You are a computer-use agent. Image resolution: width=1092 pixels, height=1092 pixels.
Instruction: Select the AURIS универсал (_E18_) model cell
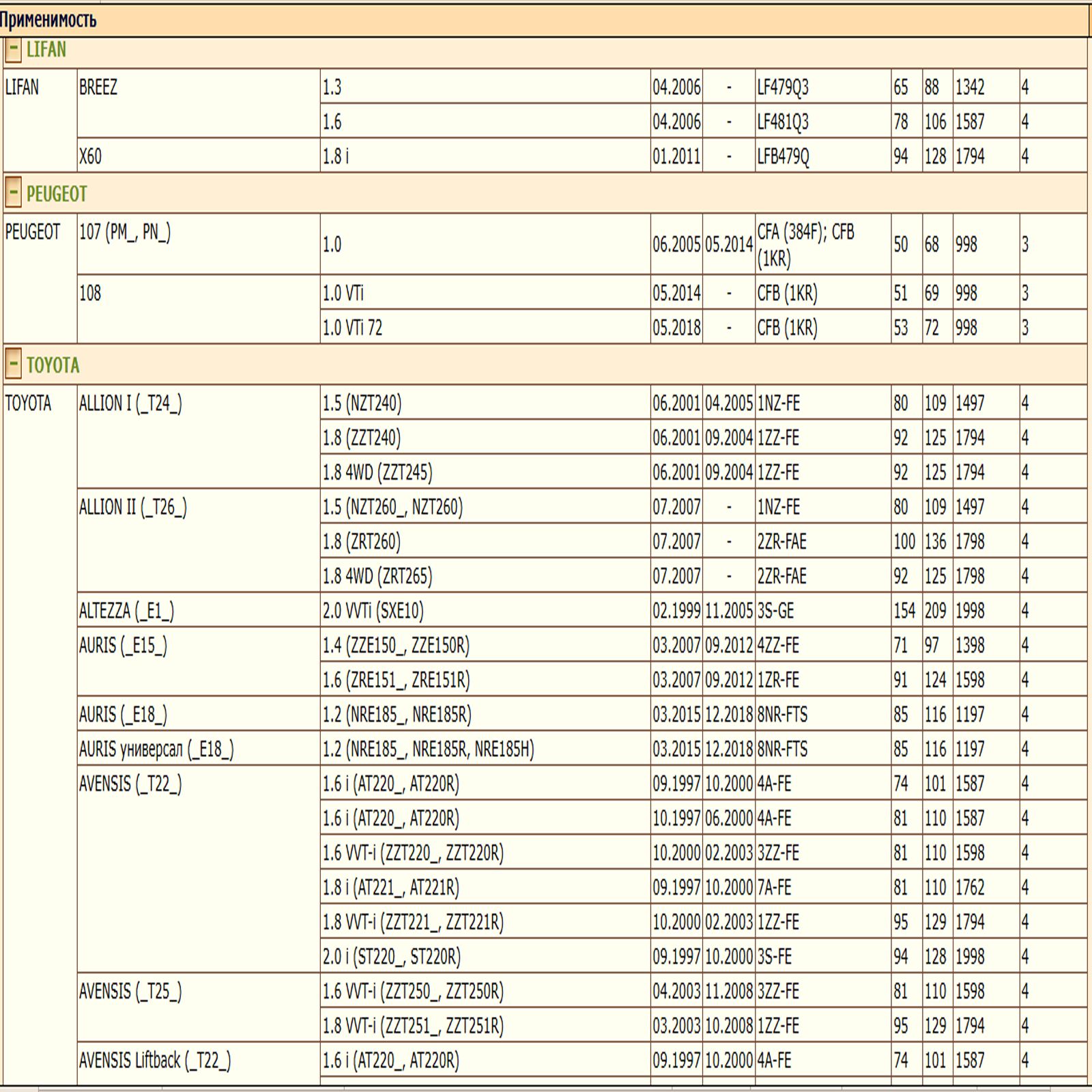(x=156, y=749)
